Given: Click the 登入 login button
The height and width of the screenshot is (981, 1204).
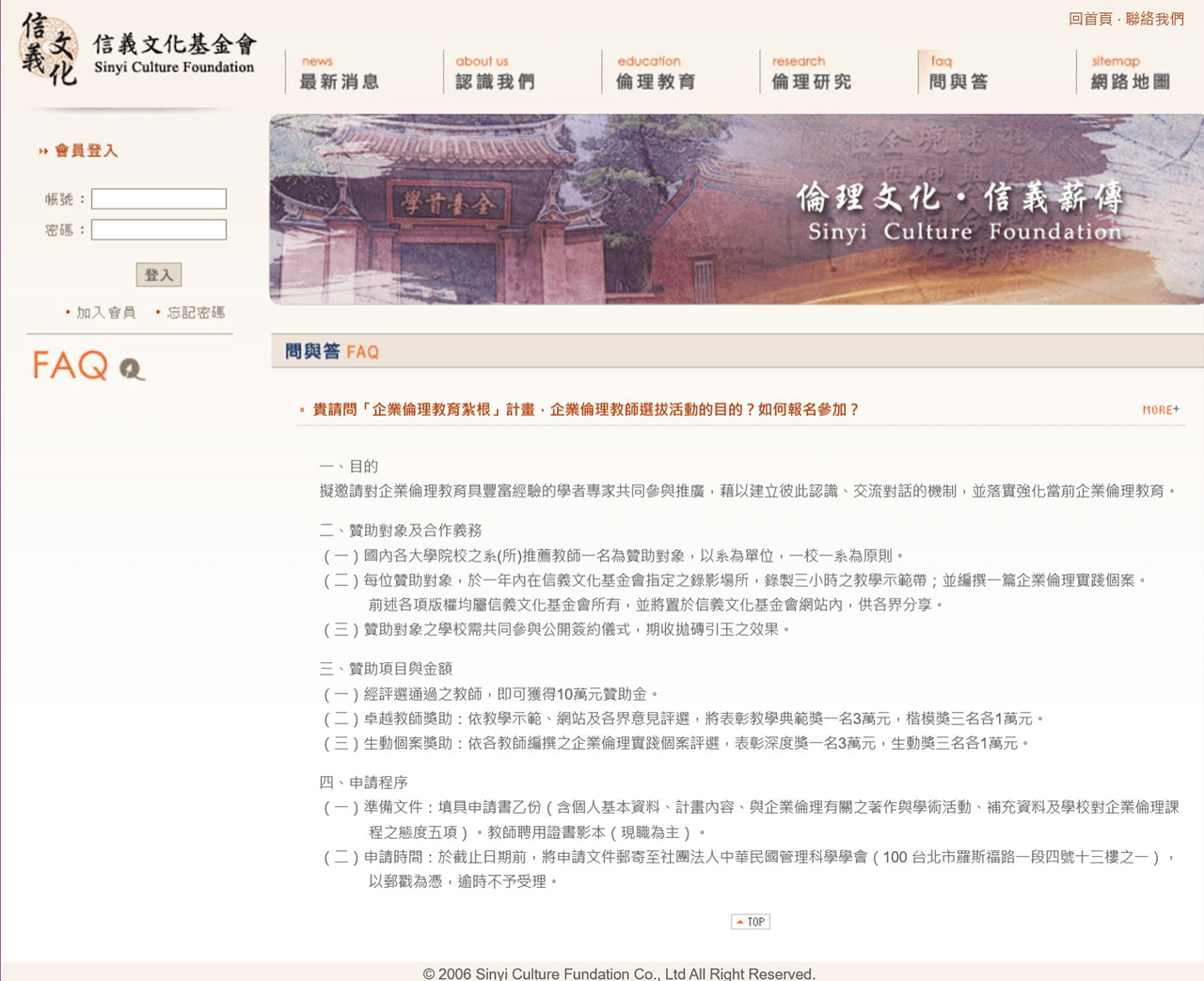Looking at the screenshot, I should pyautogui.click(x=159, y=275).
